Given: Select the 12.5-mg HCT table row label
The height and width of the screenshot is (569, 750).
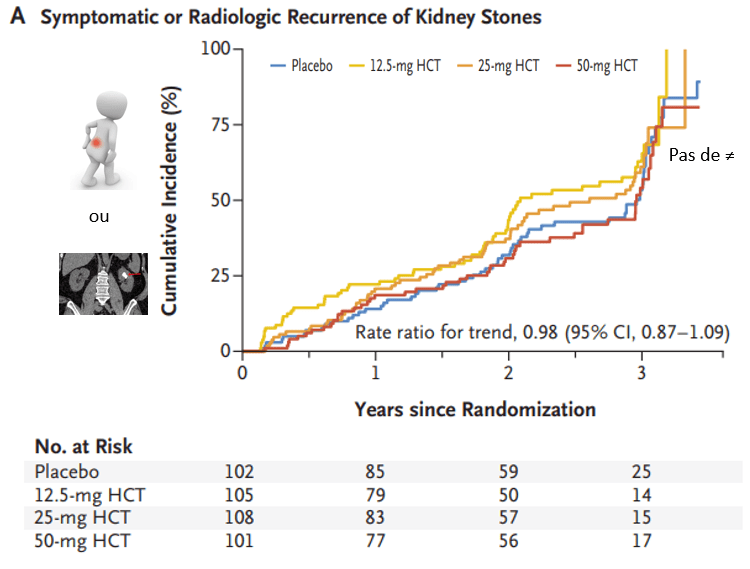Looking at the screenshot, I should (x=78, y=494).
